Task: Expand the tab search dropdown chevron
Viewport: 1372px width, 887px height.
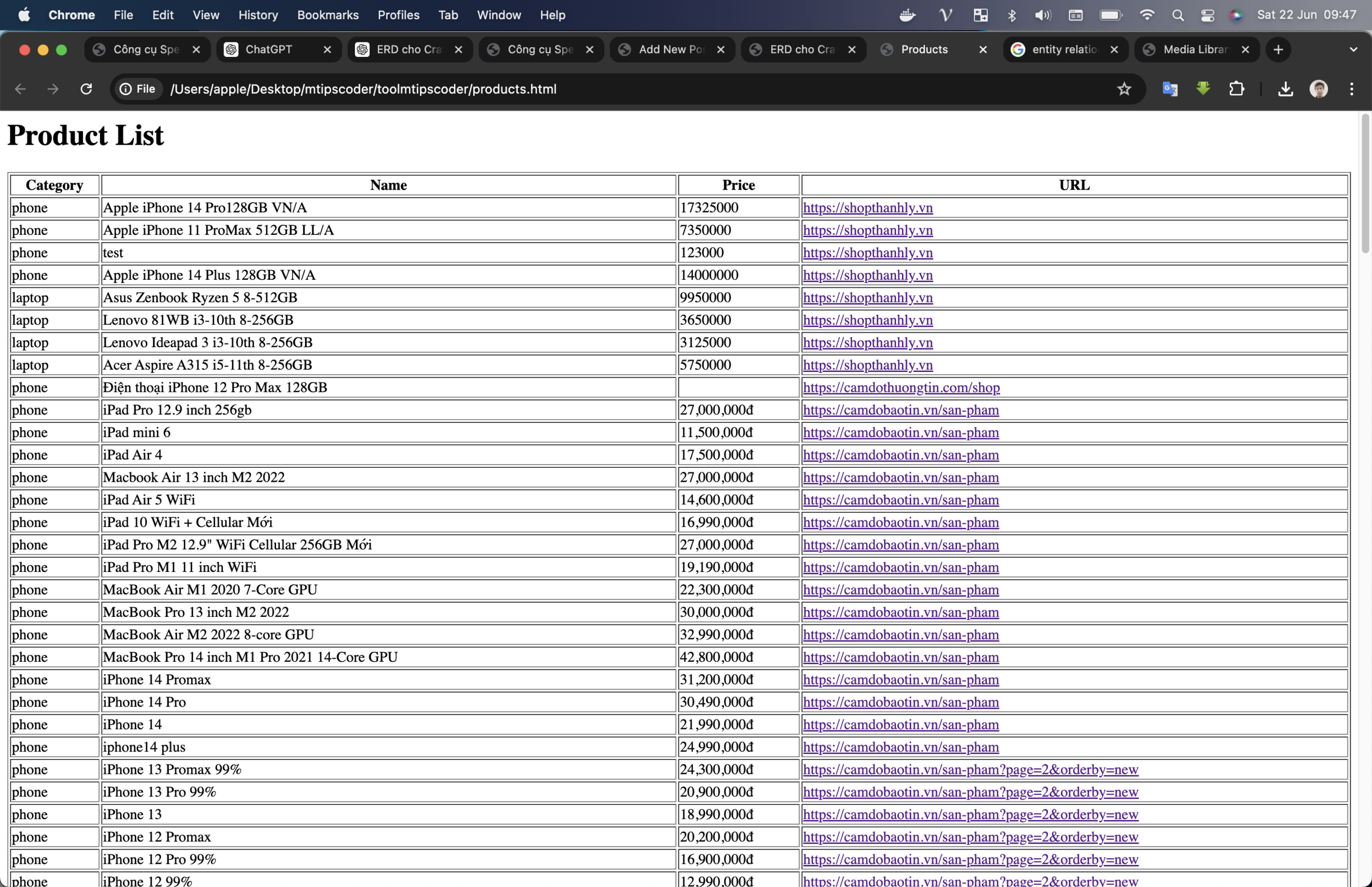Action: coord(1353,49)
